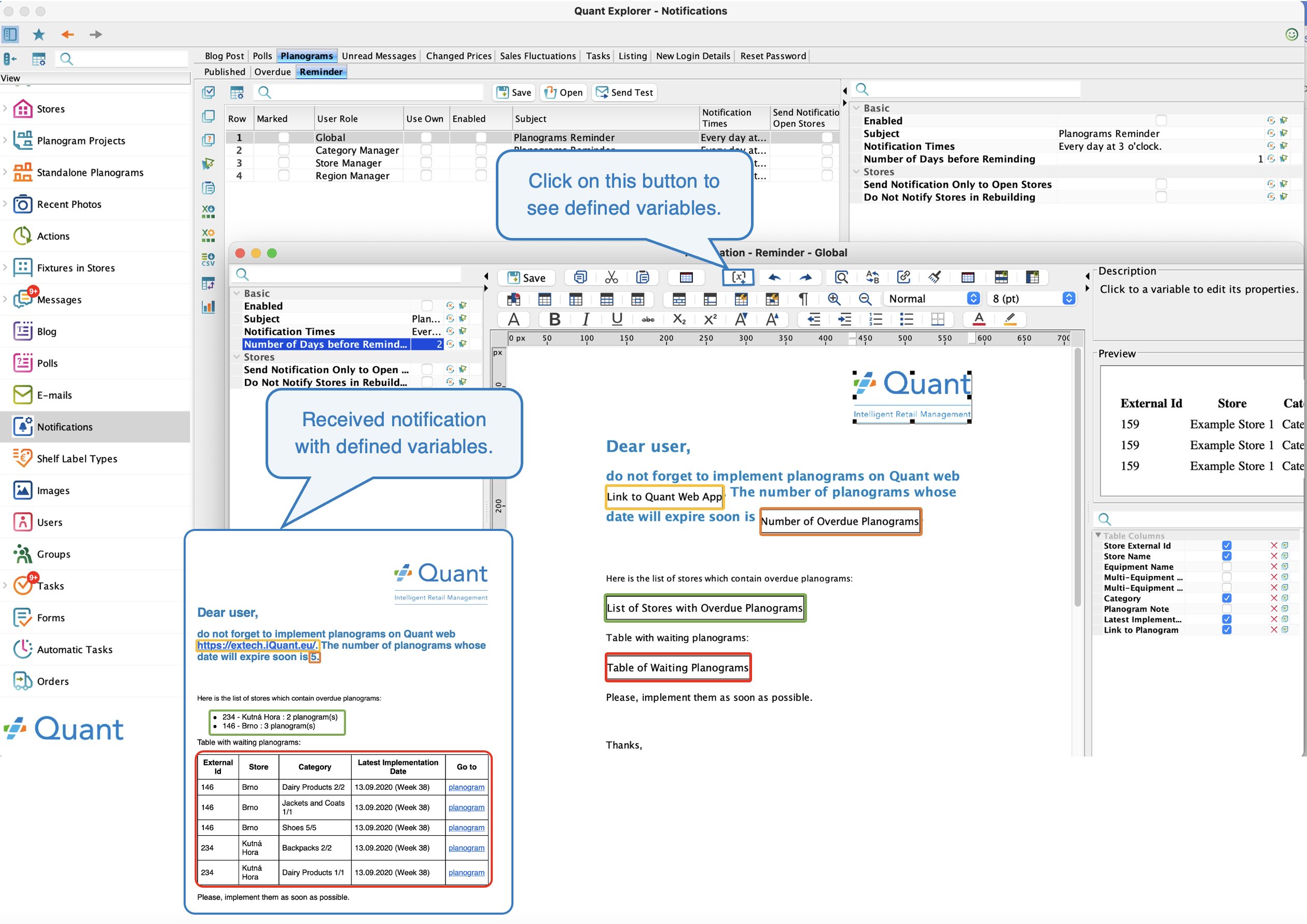This screenshot has height=924, width=1307.
Task: Click the undo arrow in editor toolbar
Action: [x=774, y=277]
